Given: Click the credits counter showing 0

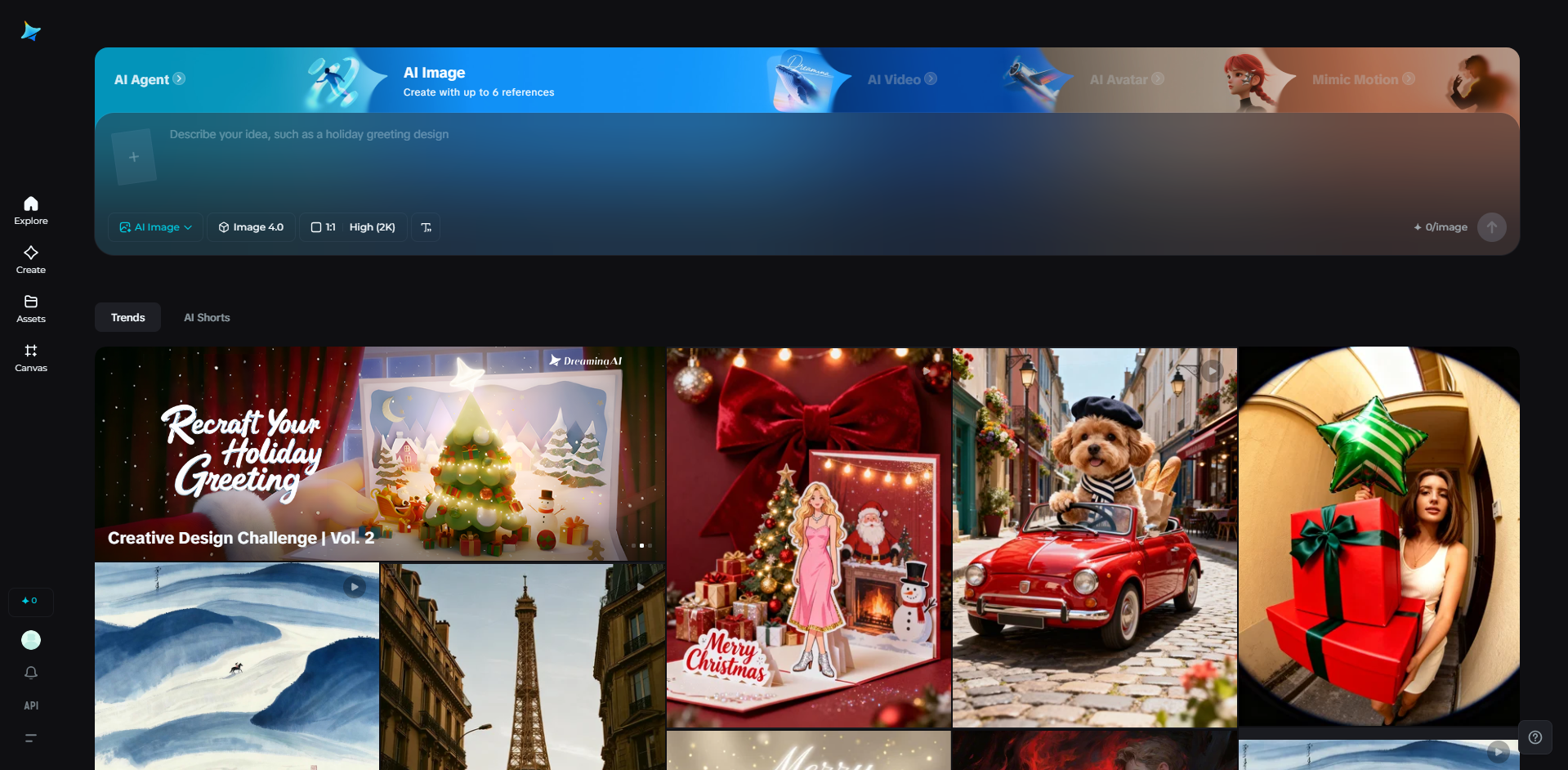Looking at the screenshot, I should [30, 601].
